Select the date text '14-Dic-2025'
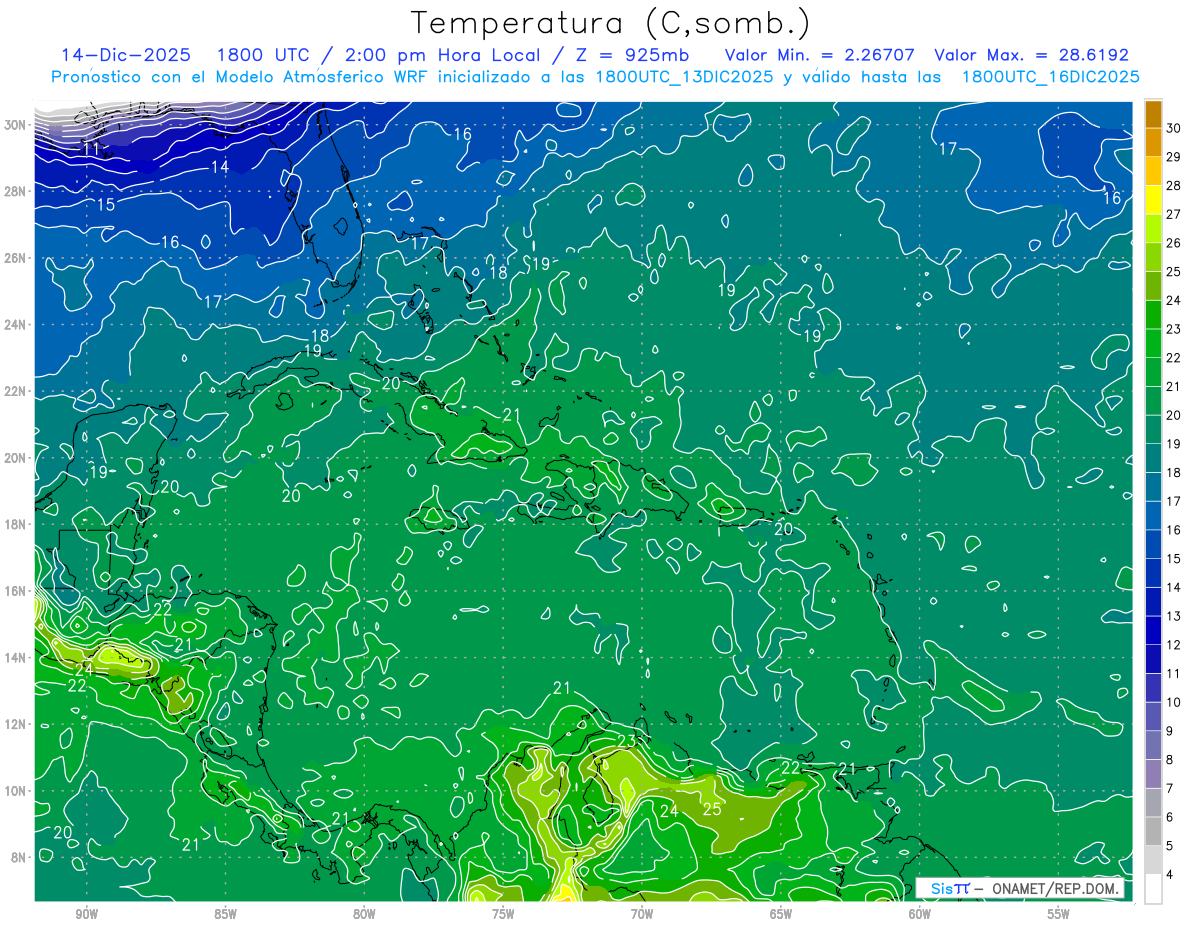 click(x=125, y=55)
